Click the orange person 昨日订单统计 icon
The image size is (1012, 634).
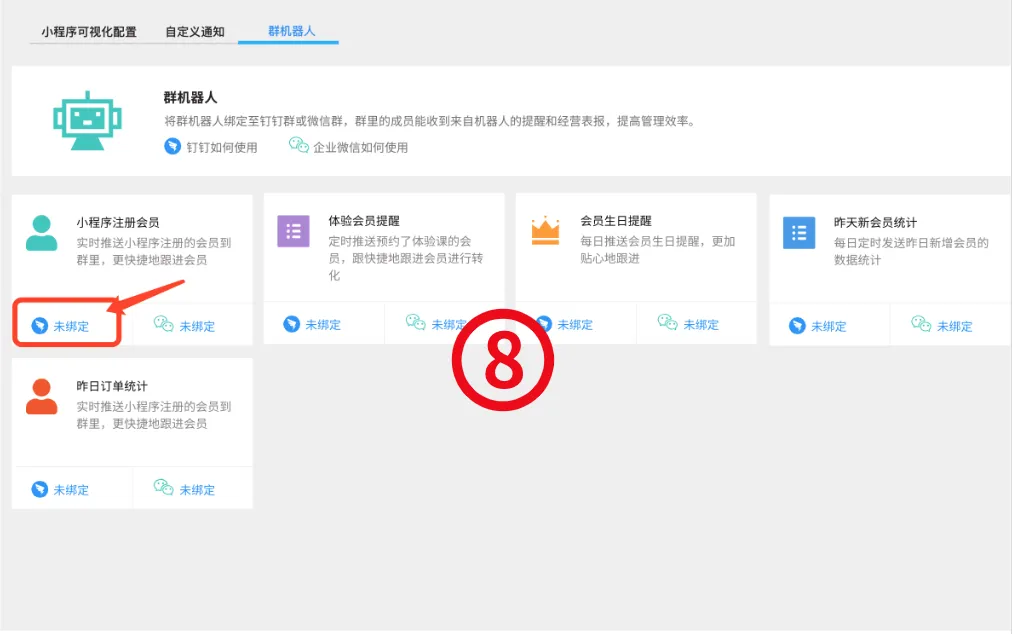[x=41, y=396]
